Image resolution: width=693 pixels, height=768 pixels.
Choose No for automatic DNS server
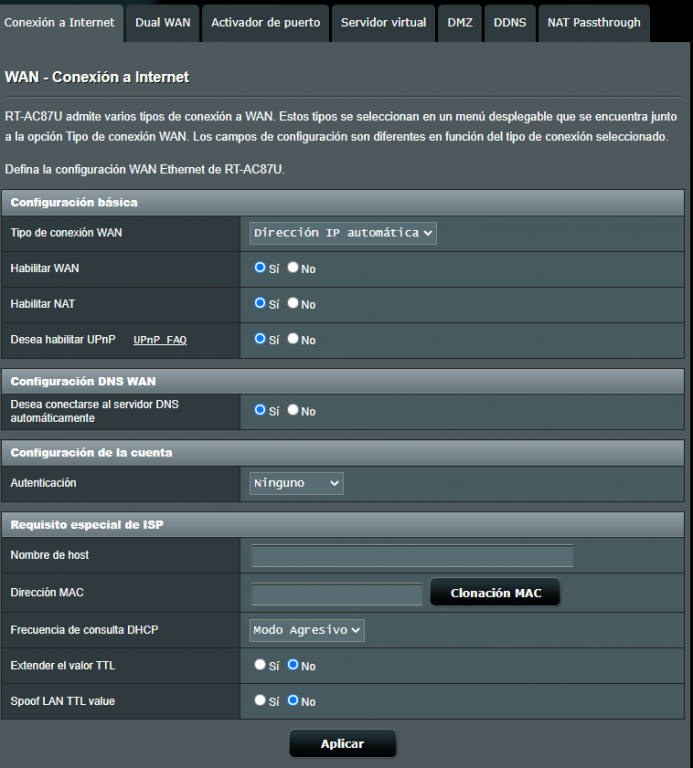293,410
